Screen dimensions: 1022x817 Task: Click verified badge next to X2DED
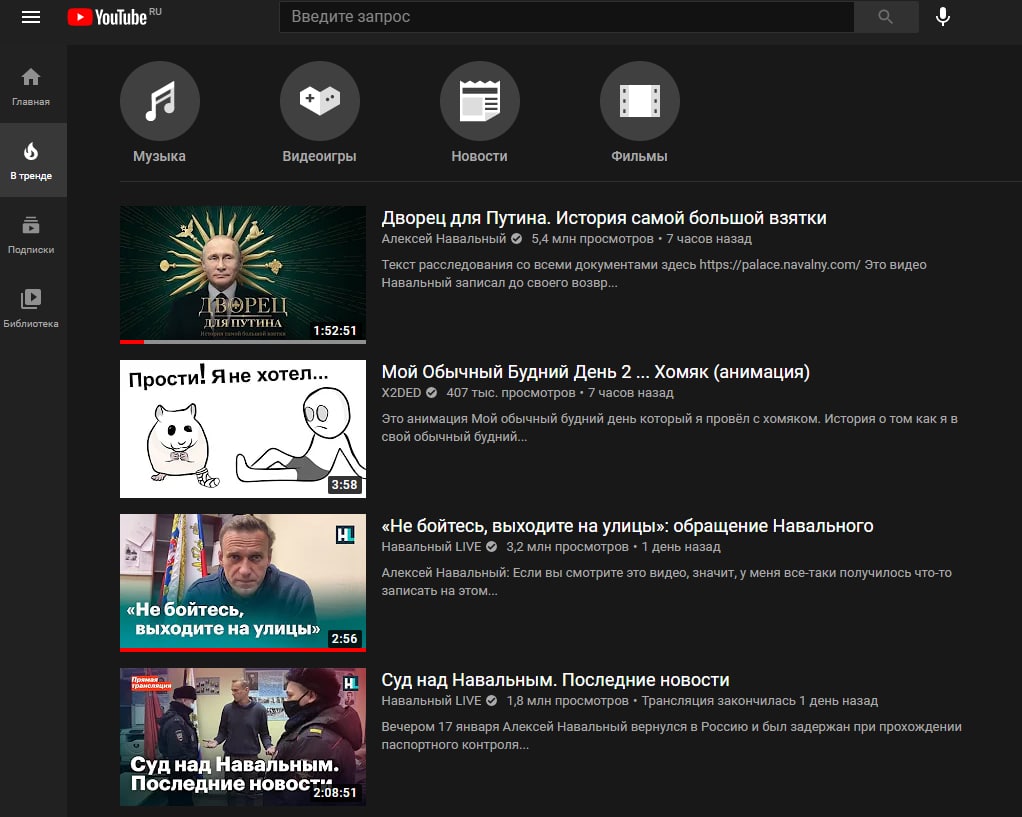(431, 393)
